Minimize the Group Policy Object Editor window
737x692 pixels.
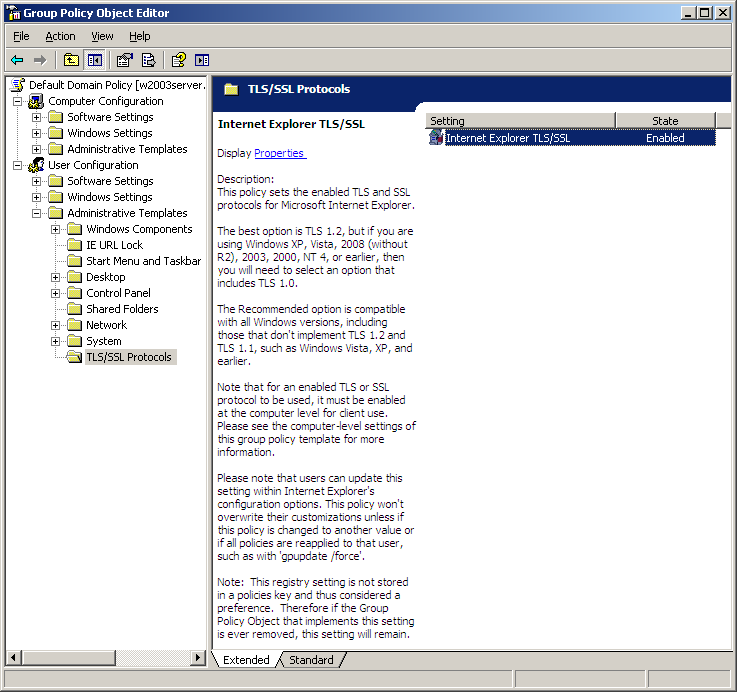pyautogui.click(x=688, y=13)
